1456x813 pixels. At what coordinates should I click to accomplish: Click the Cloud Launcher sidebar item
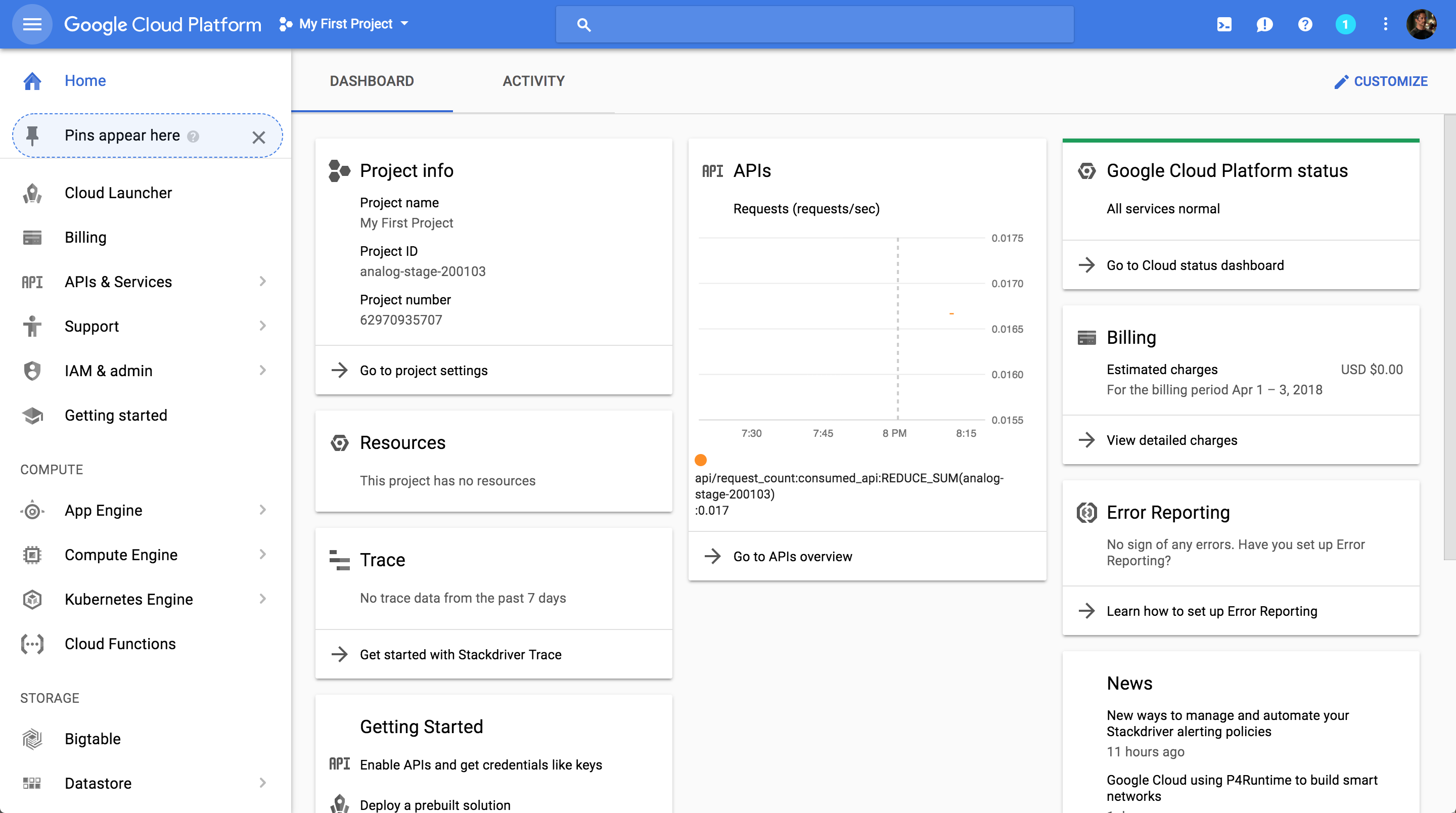click(118, 193)
